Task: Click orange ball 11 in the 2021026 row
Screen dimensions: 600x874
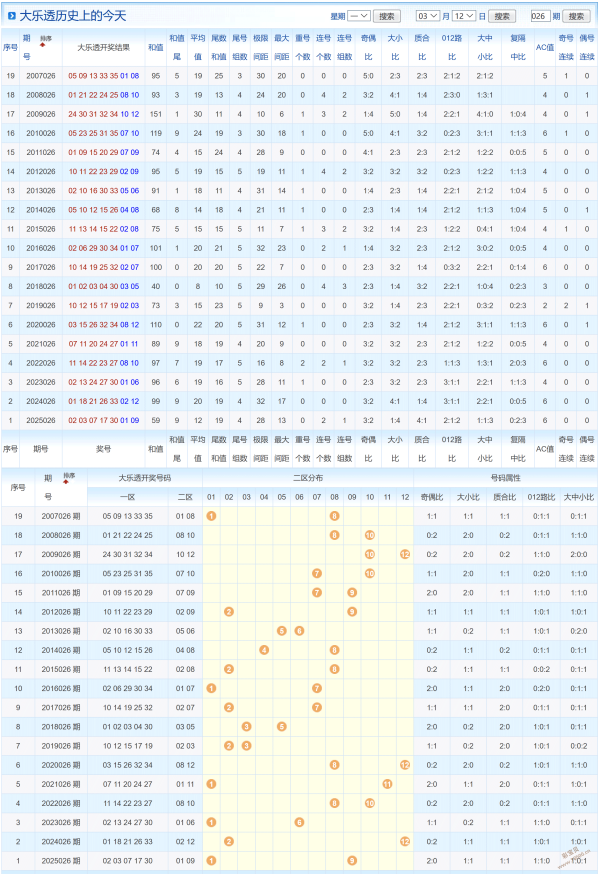Action: pos(386,783)
